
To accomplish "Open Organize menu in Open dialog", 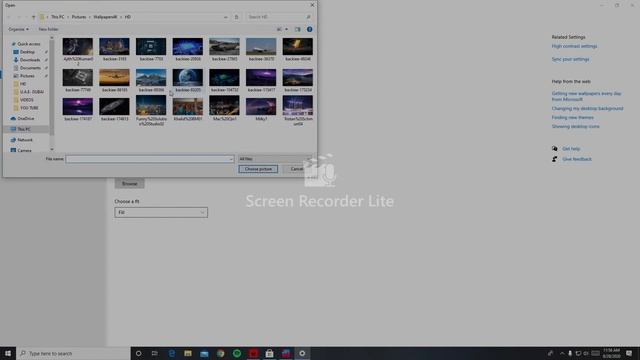I will pos(18,29).
